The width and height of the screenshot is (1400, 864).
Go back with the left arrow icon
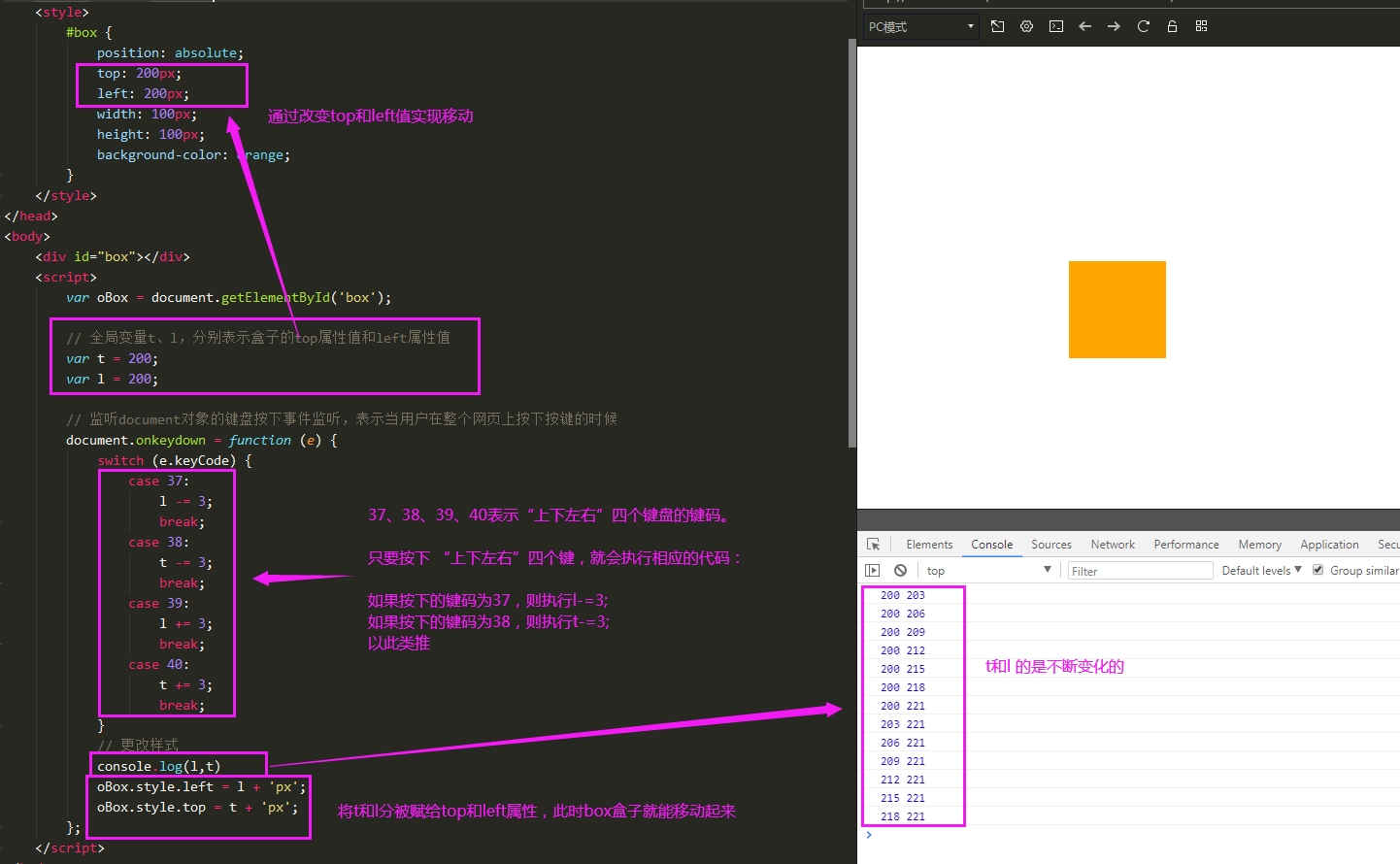[1085, 26]
